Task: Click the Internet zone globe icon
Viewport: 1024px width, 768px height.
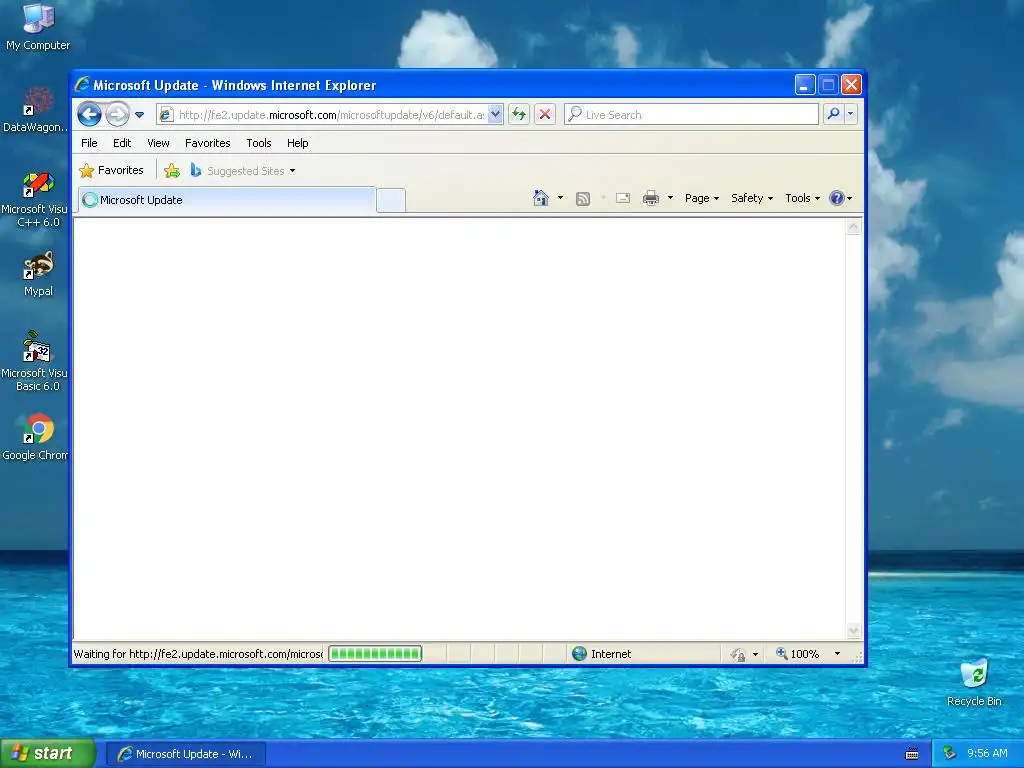Action: (x=579, y=654)
